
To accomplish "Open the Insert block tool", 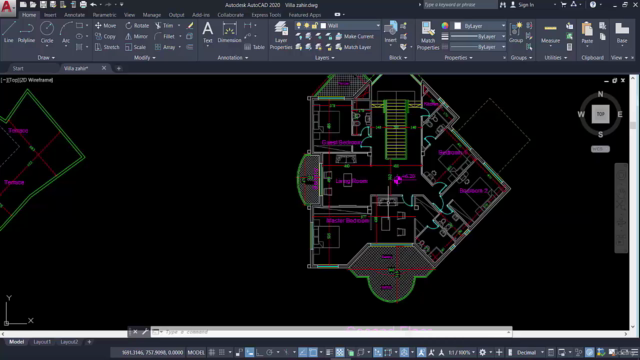I will (391, 32).
